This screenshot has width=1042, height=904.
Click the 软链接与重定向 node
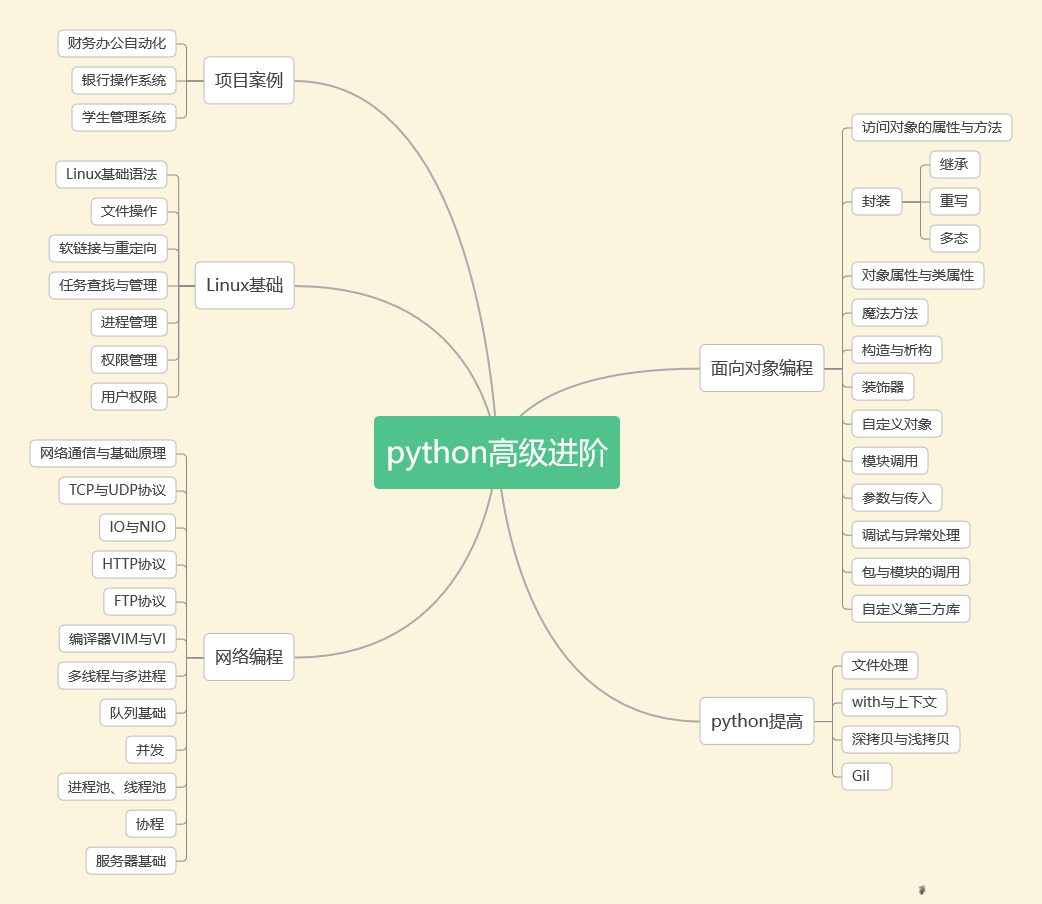108,249
